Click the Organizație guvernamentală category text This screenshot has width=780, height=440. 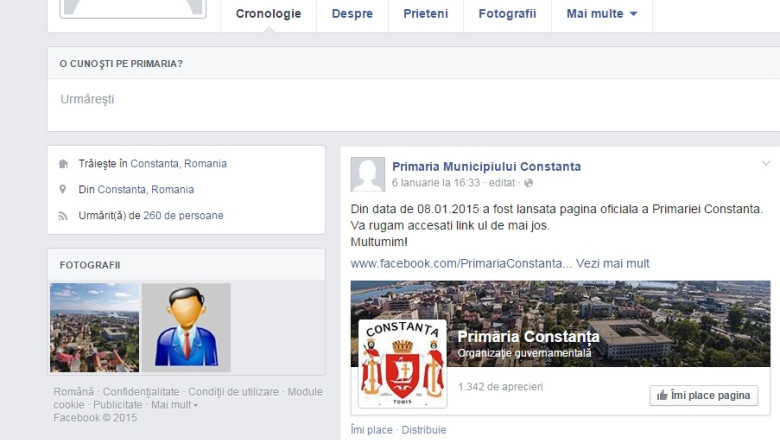click(524, 353)
